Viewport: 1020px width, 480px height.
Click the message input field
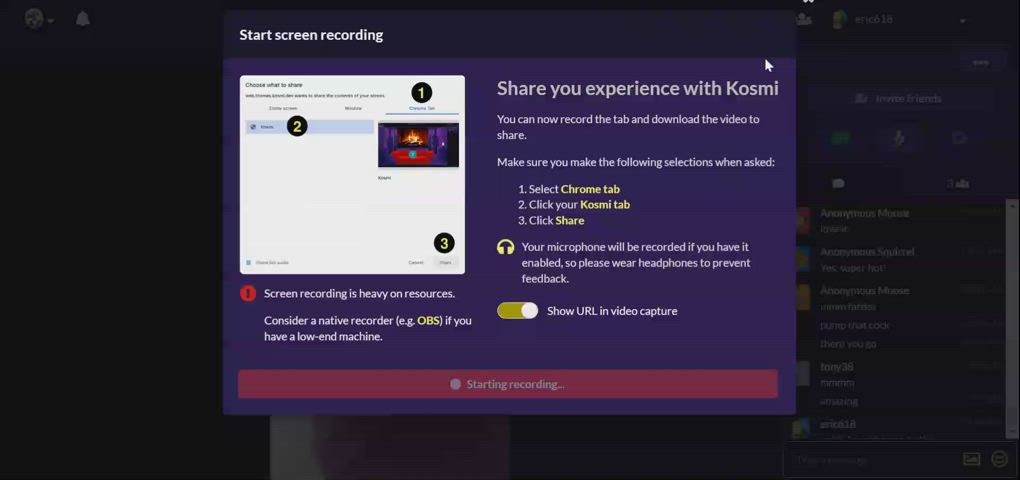[873, 460]
